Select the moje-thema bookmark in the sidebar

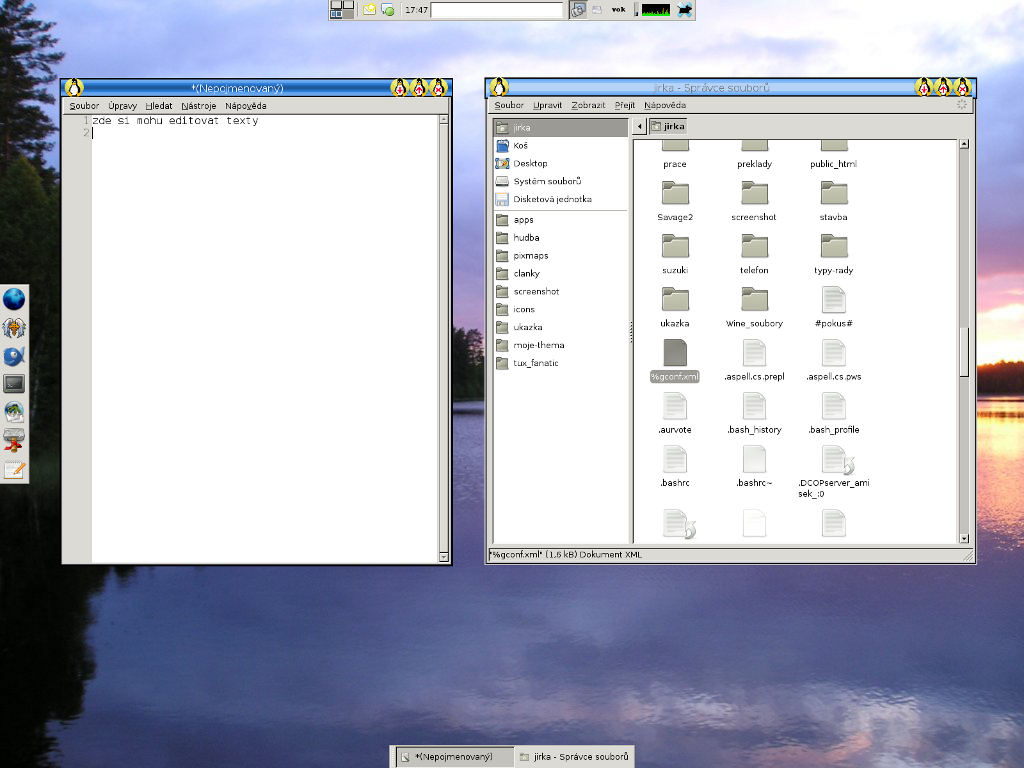pos(538,345)
